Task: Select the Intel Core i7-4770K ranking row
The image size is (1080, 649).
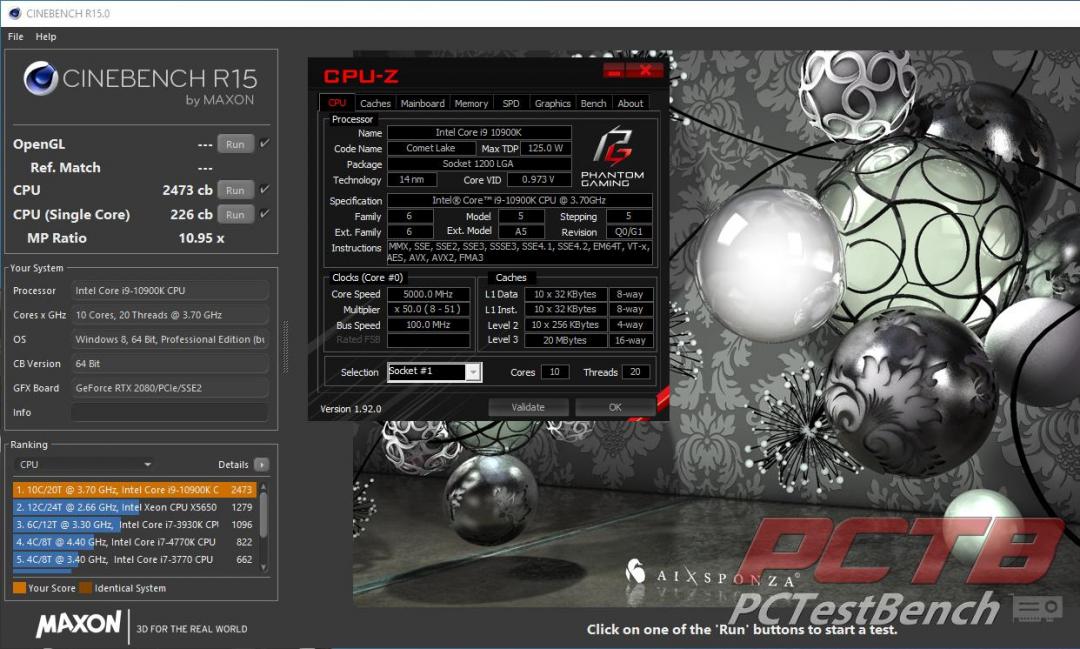Action: point(134,542)
